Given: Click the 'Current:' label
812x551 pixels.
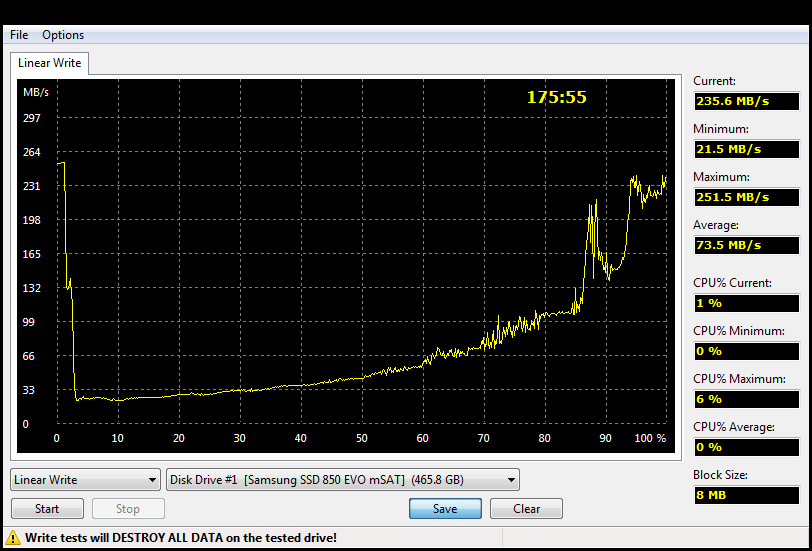Looking at the screenshot, I should pos(714,81).
